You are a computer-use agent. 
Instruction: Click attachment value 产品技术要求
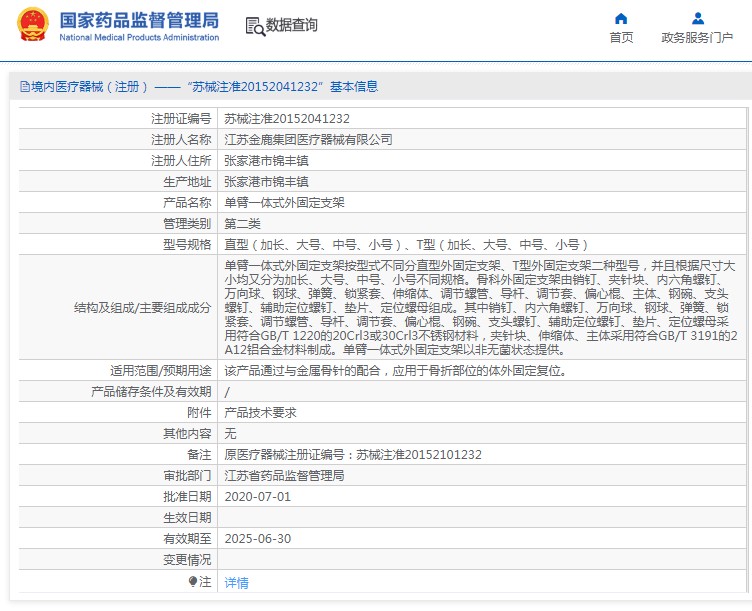260,412
